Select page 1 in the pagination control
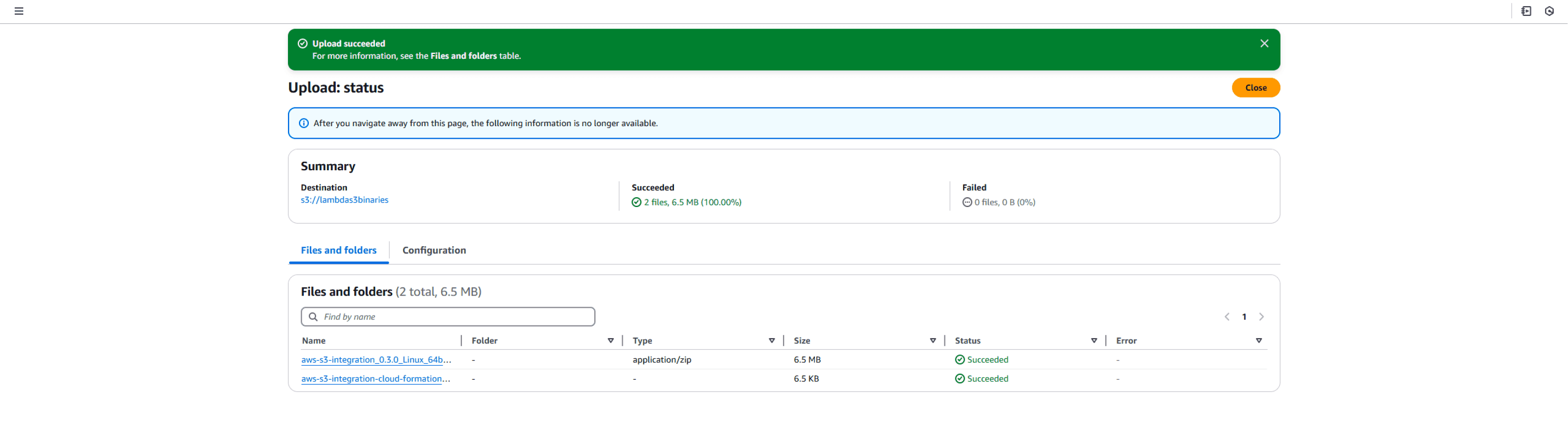Viewport: 1568px width, 441px height. 1244,316
